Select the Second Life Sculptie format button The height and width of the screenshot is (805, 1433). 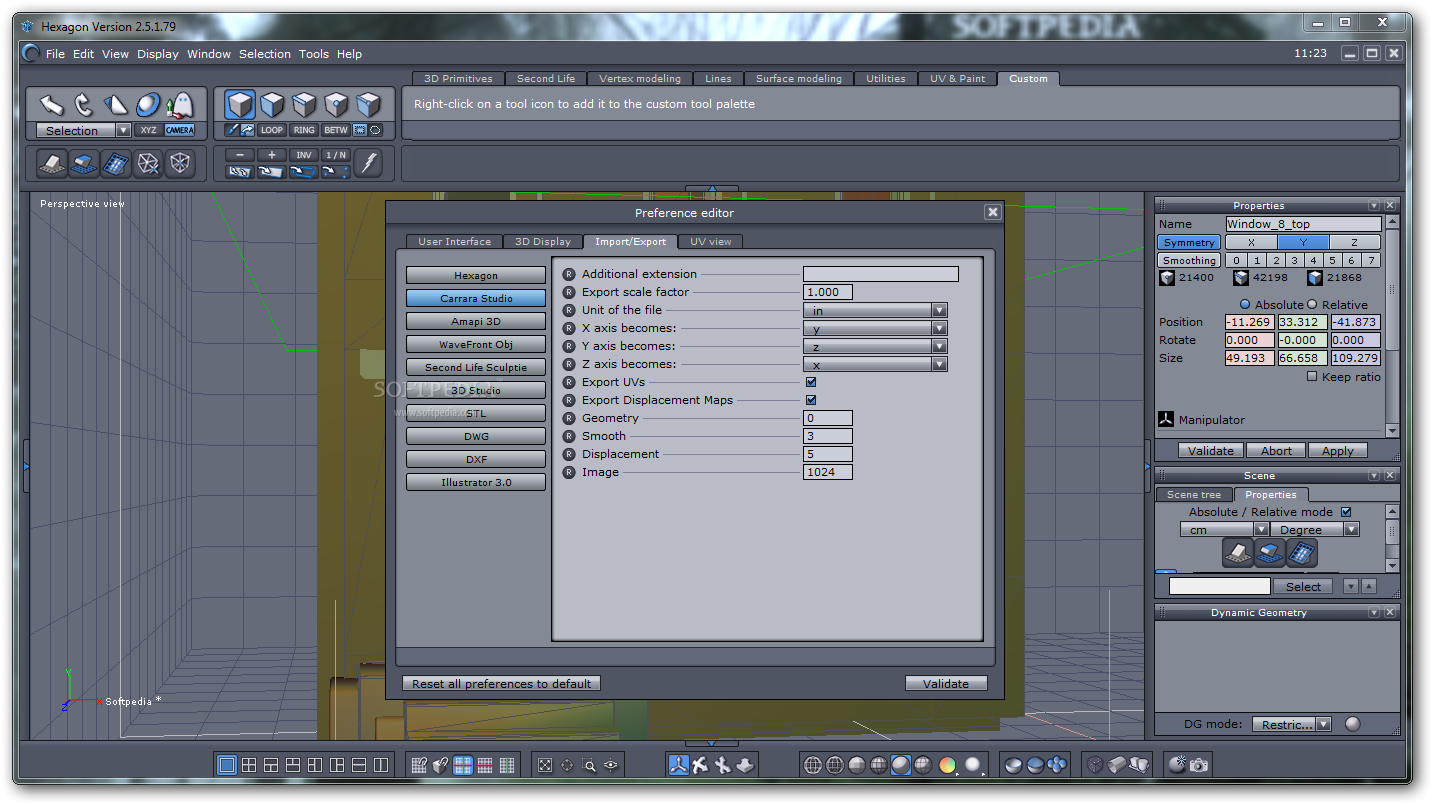point(476,367)
